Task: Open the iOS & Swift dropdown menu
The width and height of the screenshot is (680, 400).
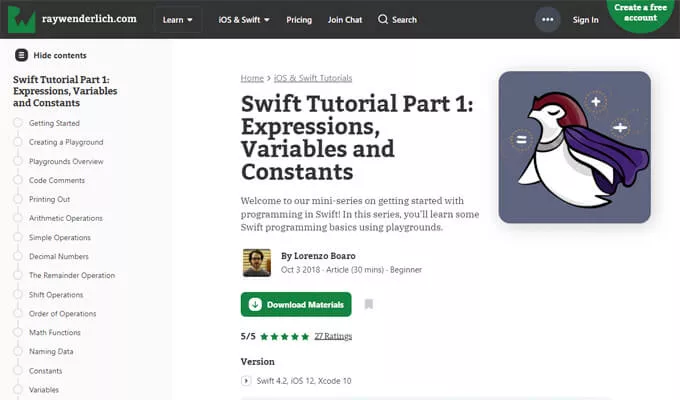Action: pos(244,20)
